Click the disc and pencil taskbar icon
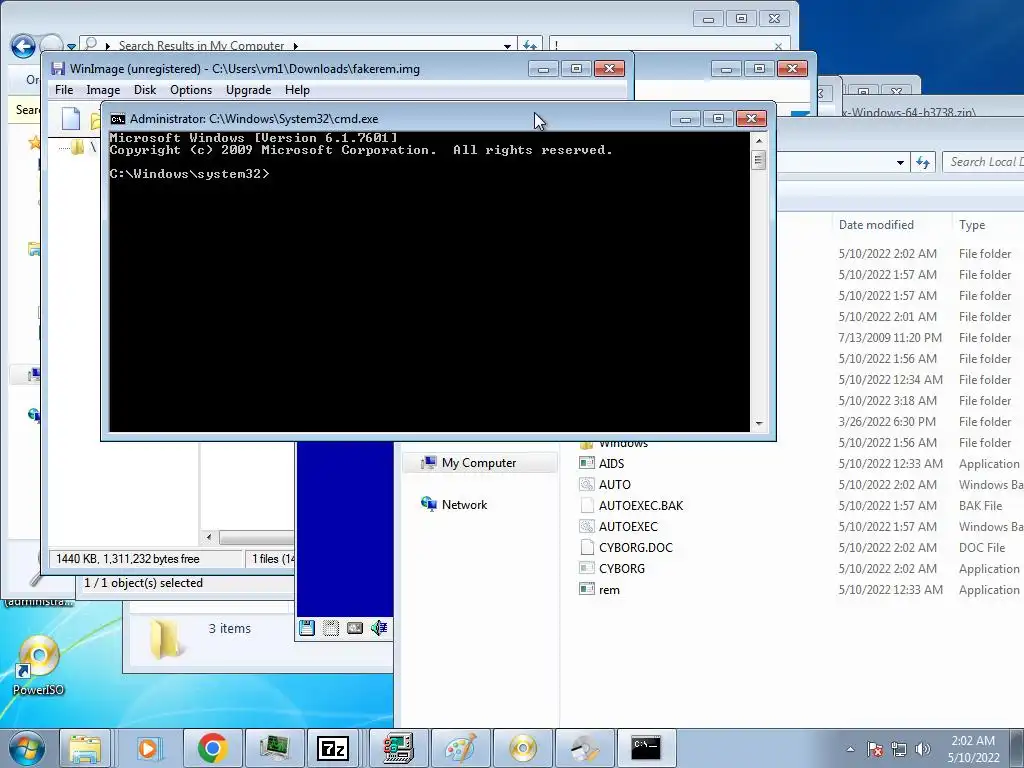Image resolution: width=1024 pixels, height=768 pixels. [584, 748]
